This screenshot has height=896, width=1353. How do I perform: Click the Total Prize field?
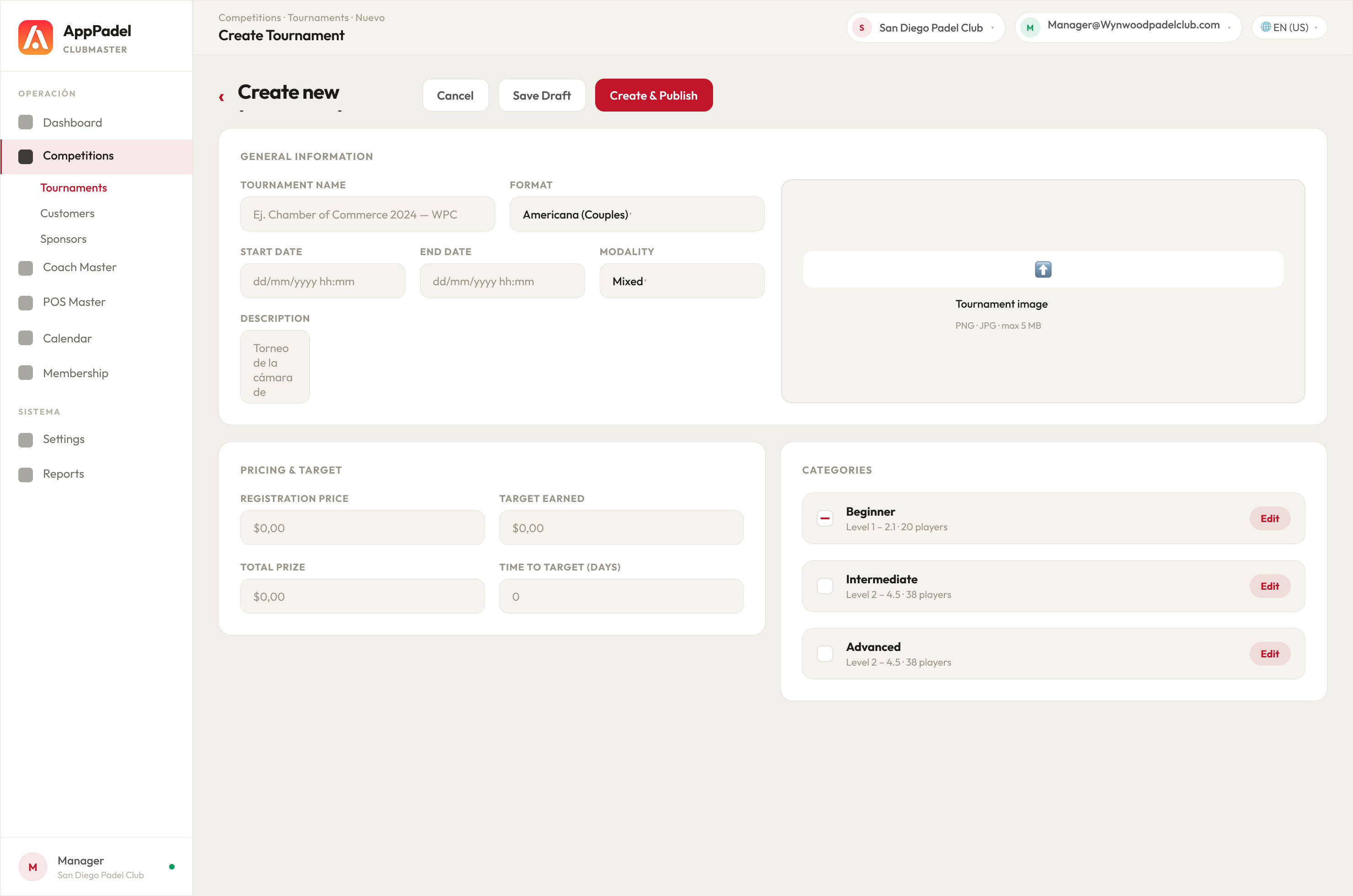coord(362,596)
